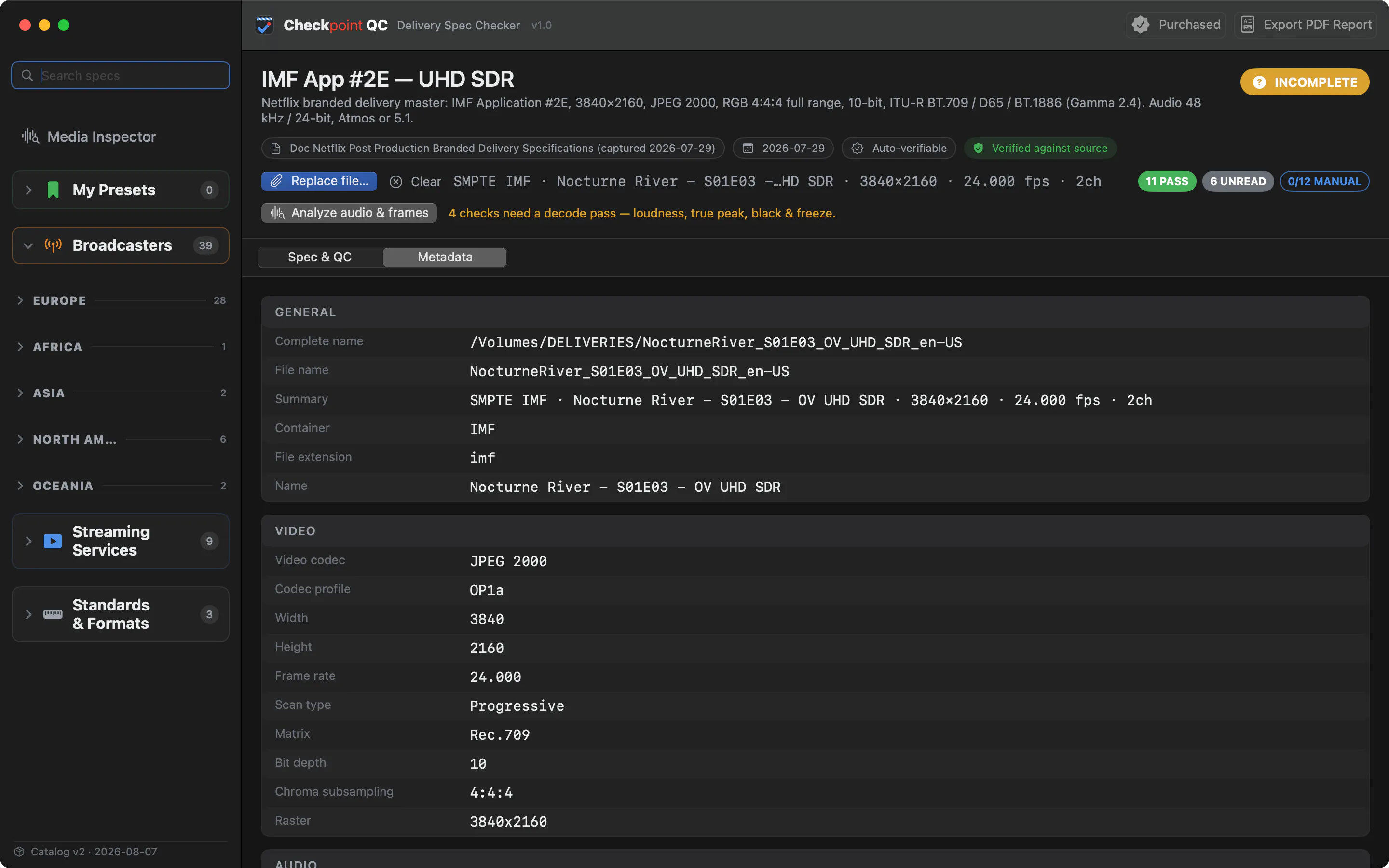Viewport: 1389px width, 868px height.
Task: Click the Media Inspector waveform icon
Action: pos(30,136)
